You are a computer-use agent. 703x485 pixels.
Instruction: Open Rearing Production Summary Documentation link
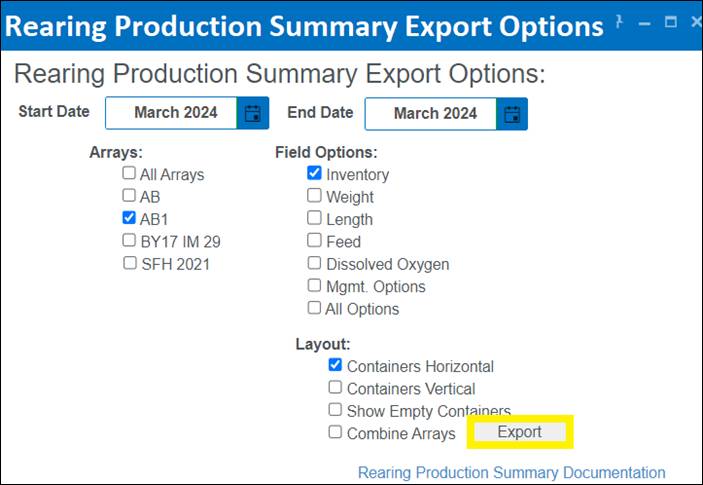511,473
